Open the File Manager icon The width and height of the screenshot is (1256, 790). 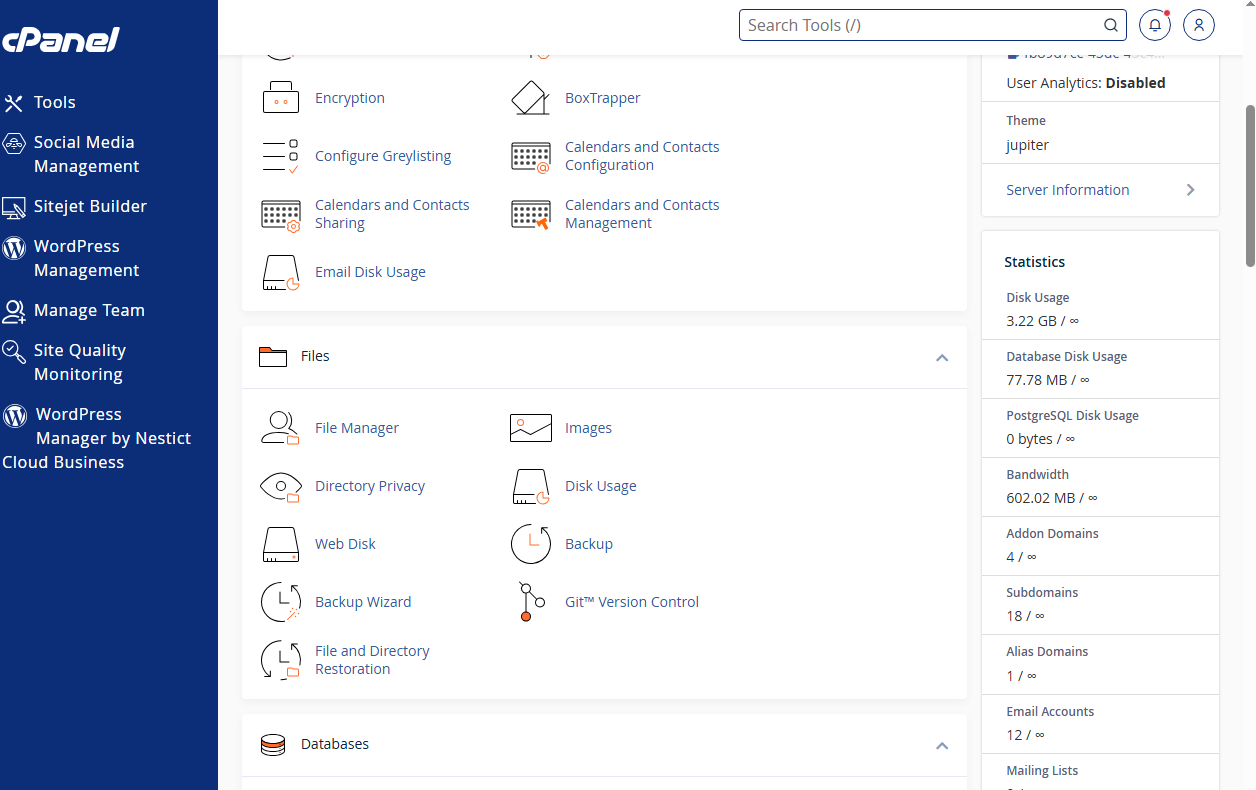point(280,428)
